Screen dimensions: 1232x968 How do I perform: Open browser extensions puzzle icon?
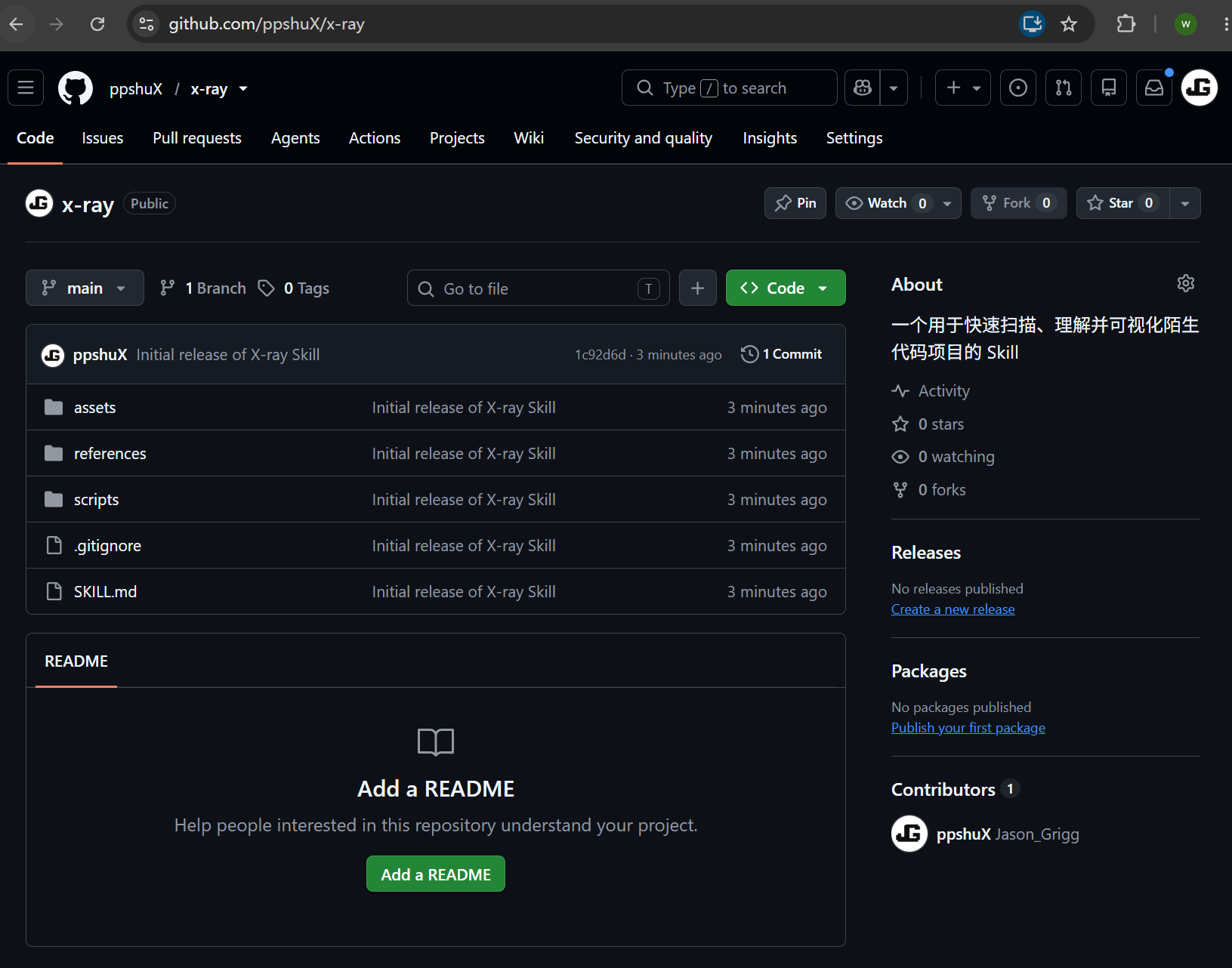click(1126, 24)
